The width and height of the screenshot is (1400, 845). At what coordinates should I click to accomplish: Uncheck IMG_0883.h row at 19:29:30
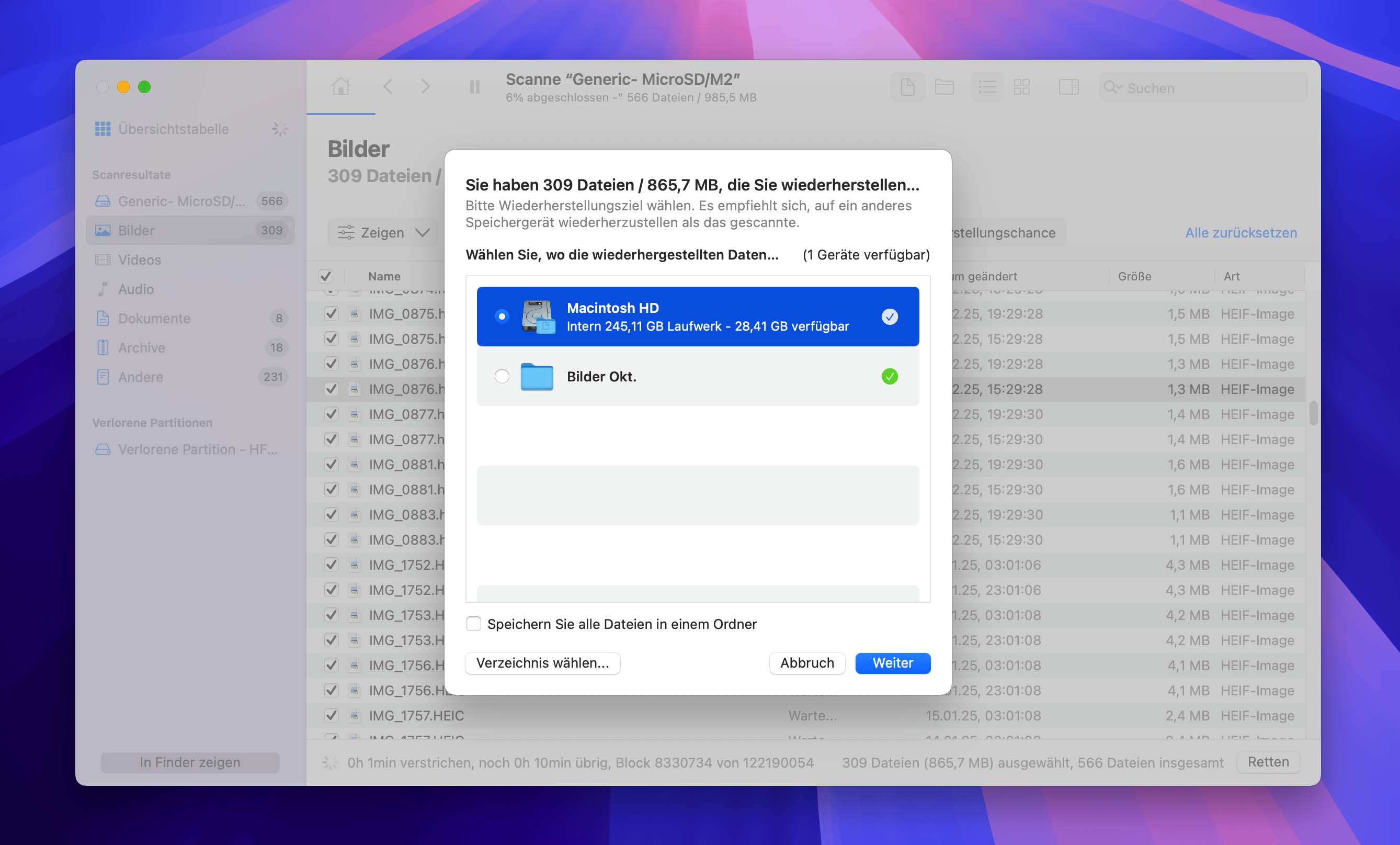point(331,515)
